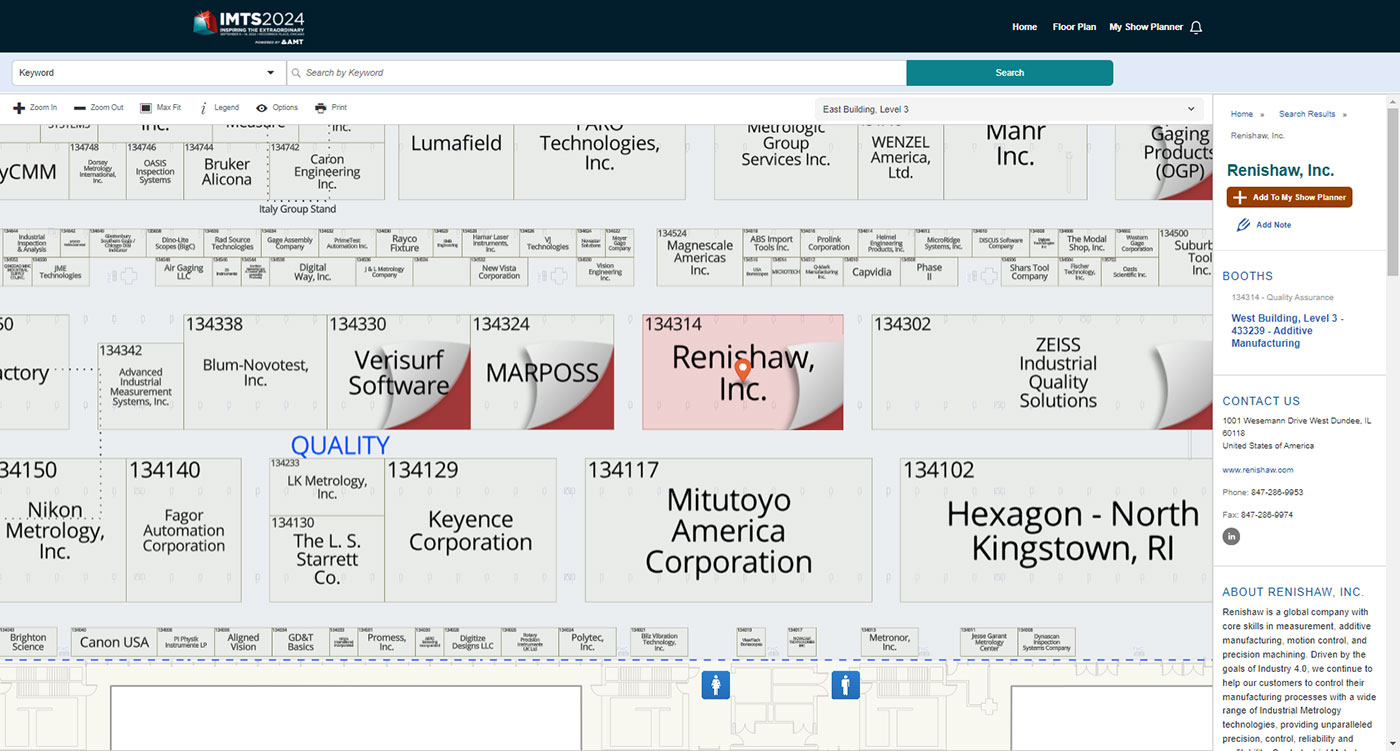
Task: Select the Phase II booth
Action: coord(929,272)
